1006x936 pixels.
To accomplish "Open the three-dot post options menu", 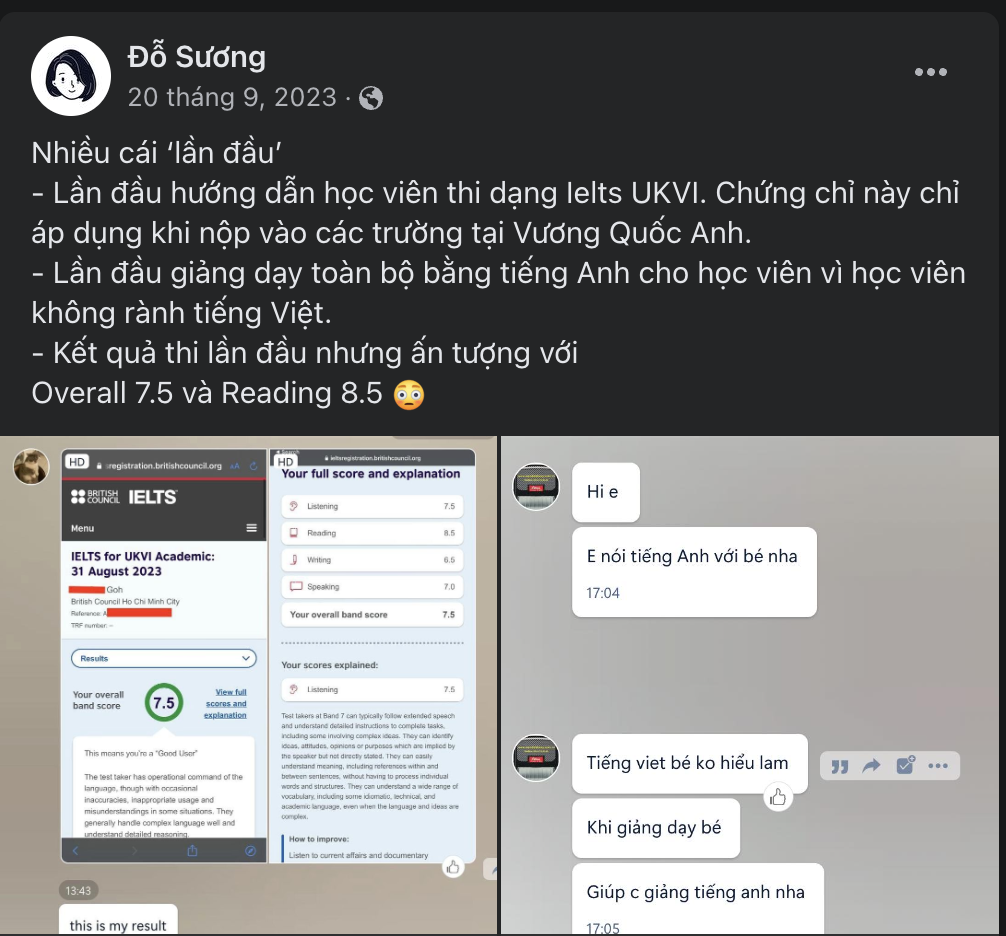I will click(930, 72).
